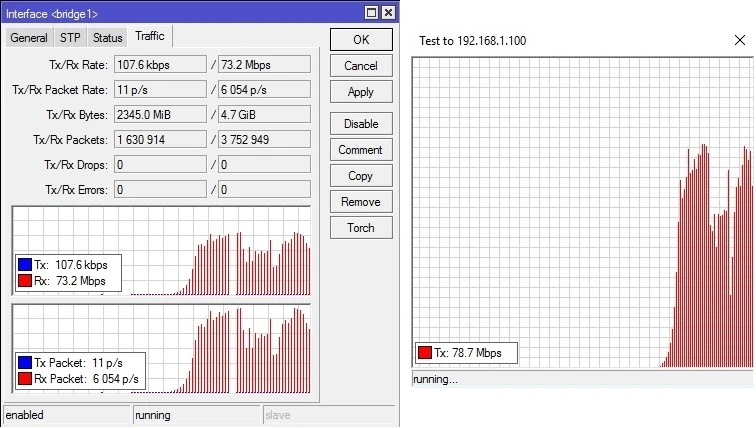The height and width of the screenshot is (428, 756).
Task: Close the Interface bridge1 window
Action: pos(387,13)
